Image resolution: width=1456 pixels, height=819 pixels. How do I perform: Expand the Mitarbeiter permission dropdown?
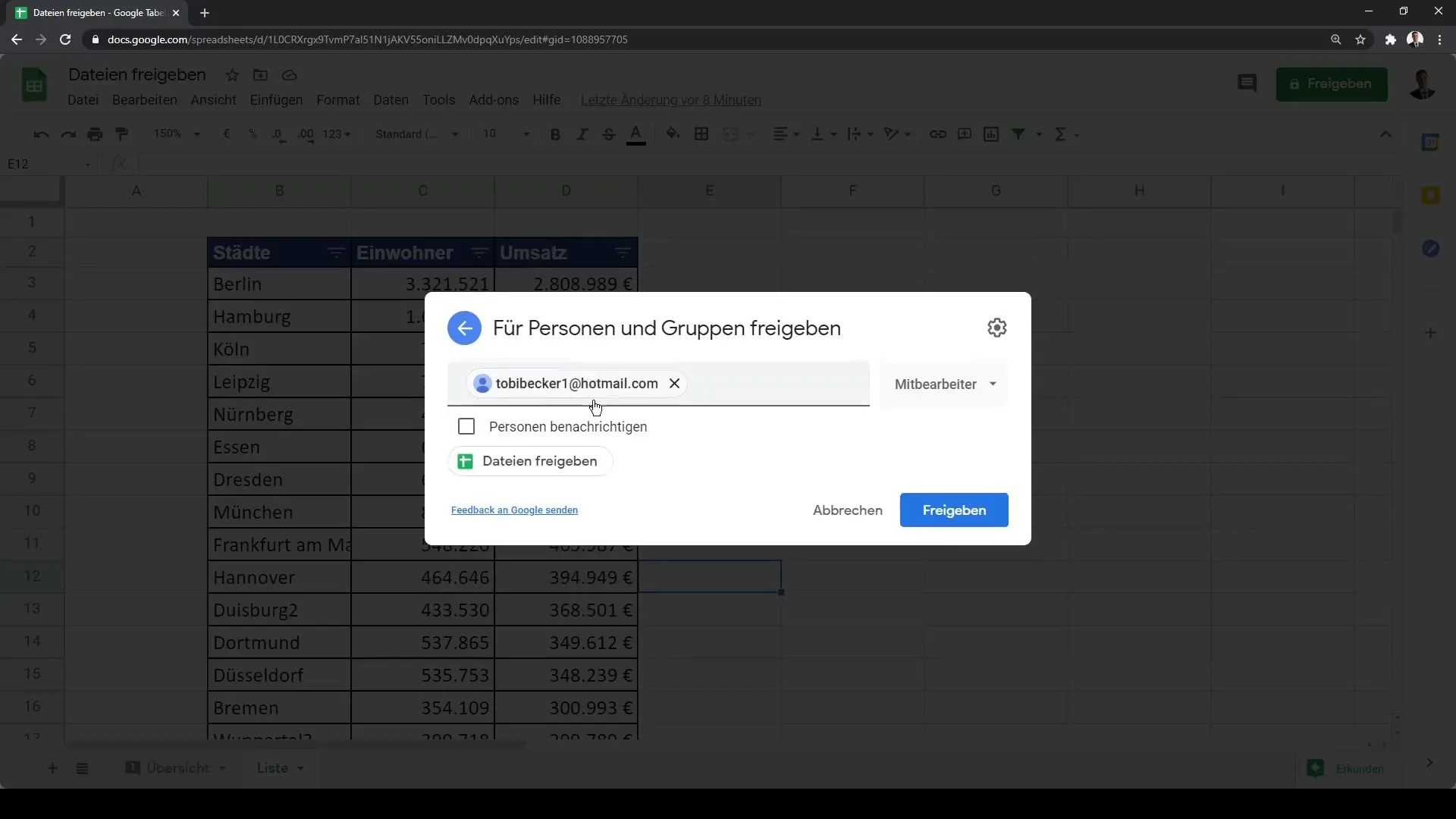pos(944,384)
